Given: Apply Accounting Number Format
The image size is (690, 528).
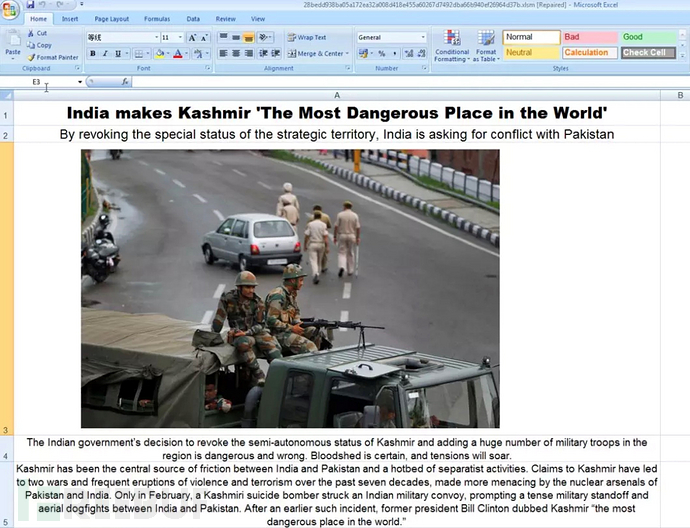Looking at the screenshot, I should (x=363, y=53).
